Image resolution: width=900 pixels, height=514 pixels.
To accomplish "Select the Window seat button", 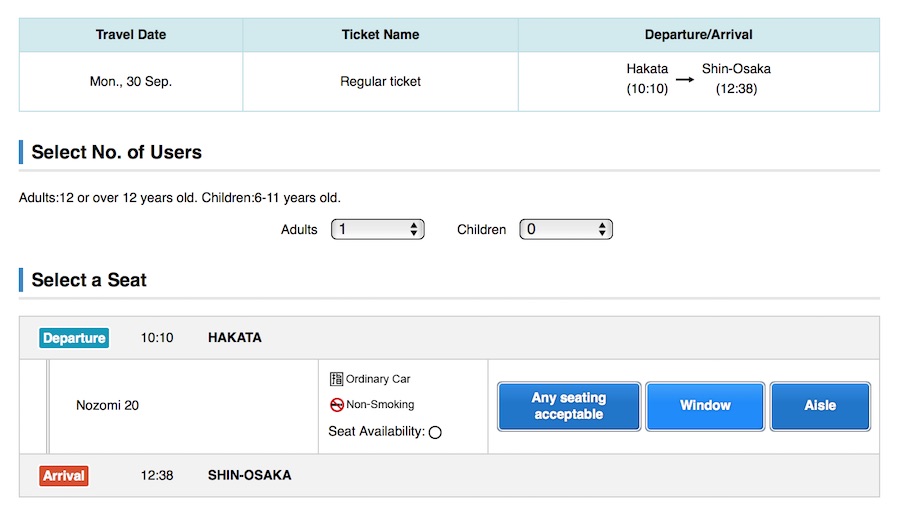I will tap(705, 406).
